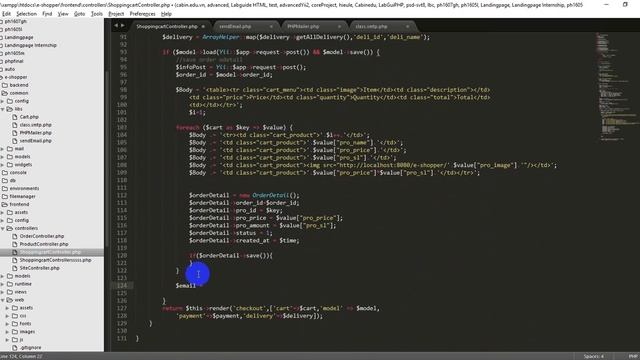Close the sendEmail.php tab
Viewport: 640px width, 360px height.
271,27
